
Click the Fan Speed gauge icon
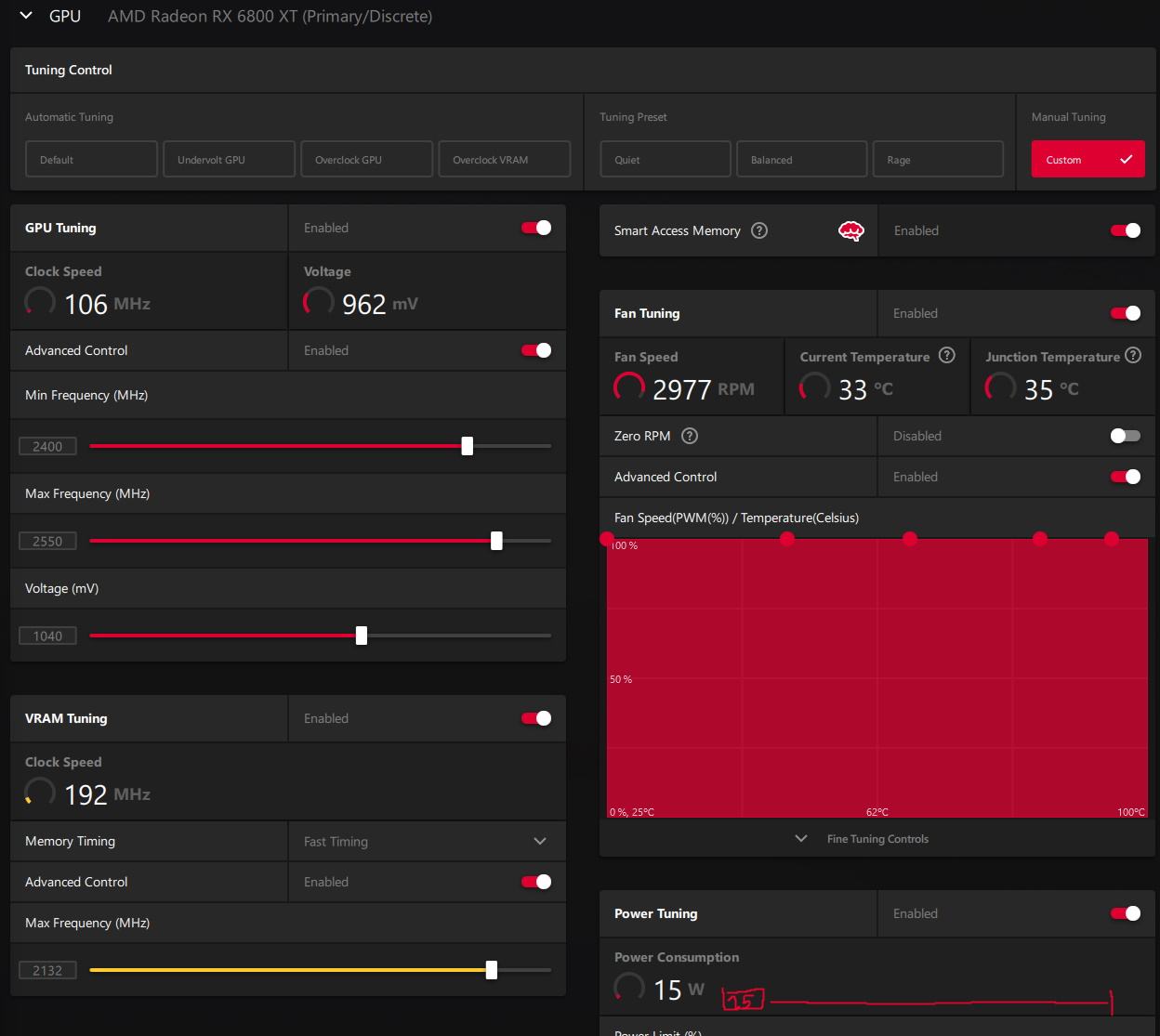pos(629,387)
